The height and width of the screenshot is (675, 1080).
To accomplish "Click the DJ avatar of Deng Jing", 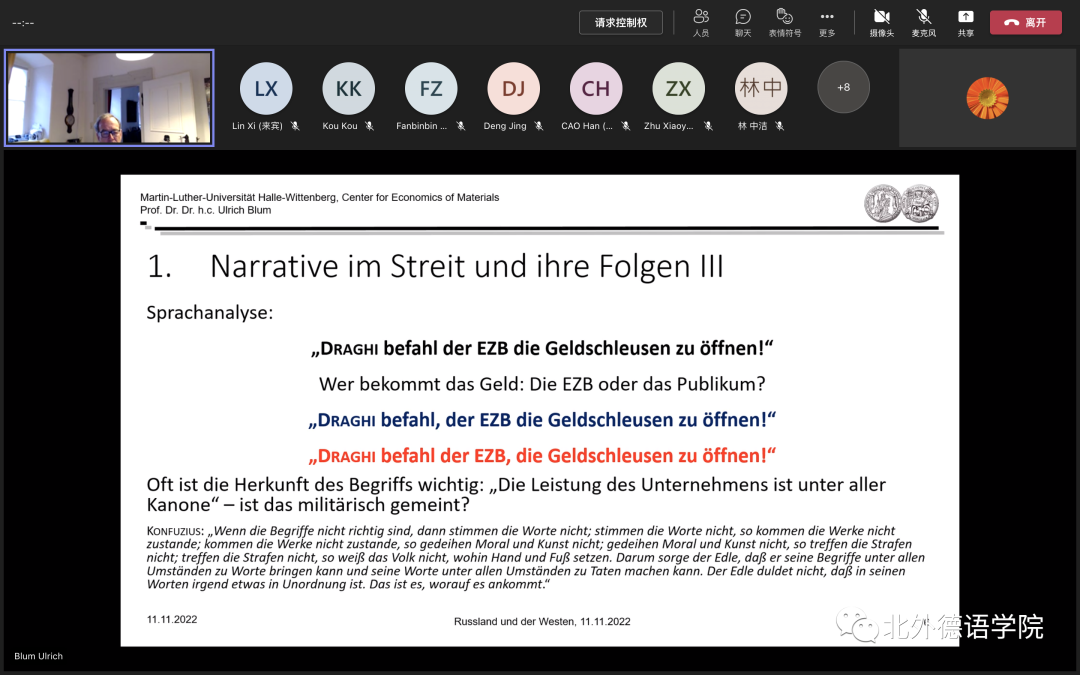I will [513, 89].
